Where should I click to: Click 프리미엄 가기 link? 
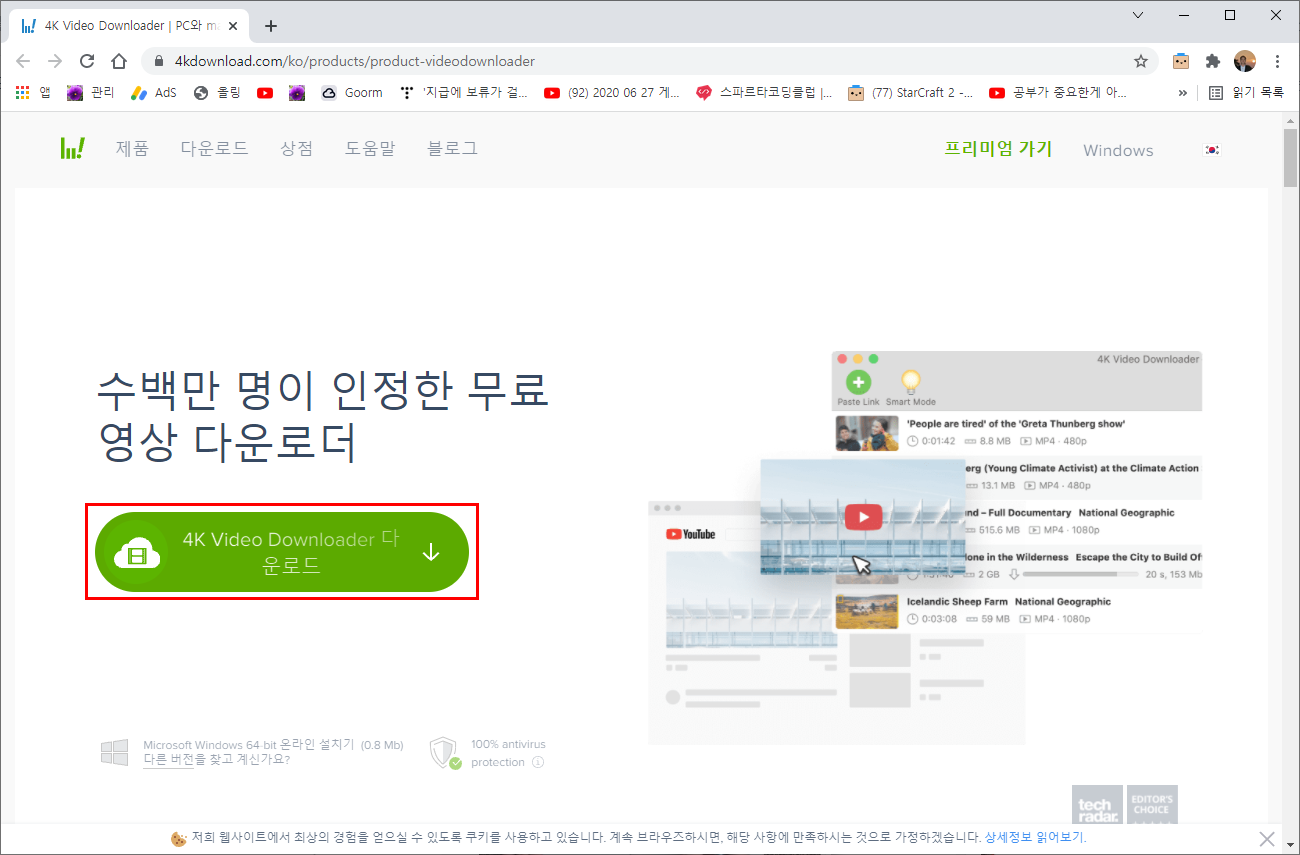pyautogui.click(x=999, y=149)
